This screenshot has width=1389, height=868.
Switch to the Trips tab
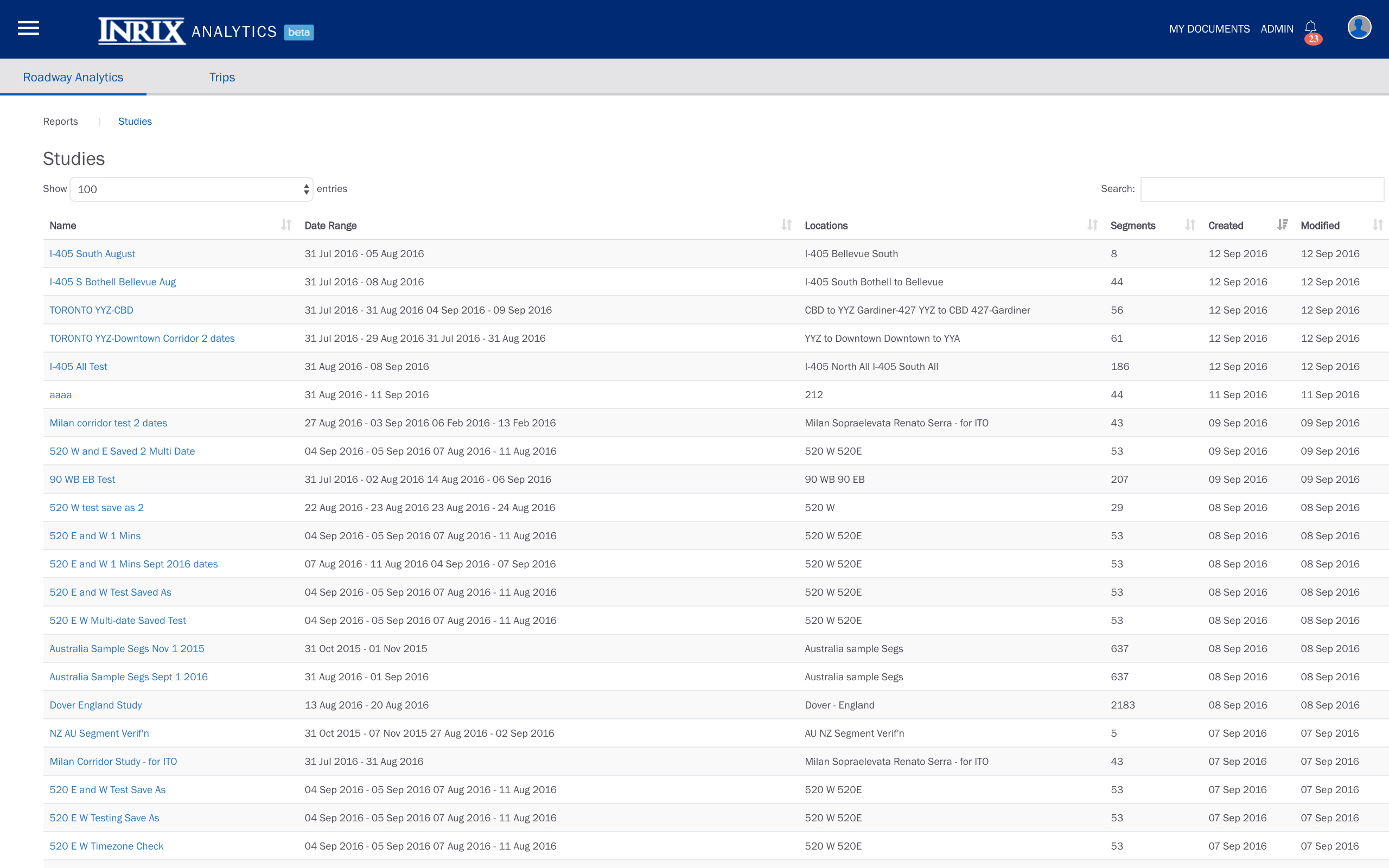click(x=222, y=77)
